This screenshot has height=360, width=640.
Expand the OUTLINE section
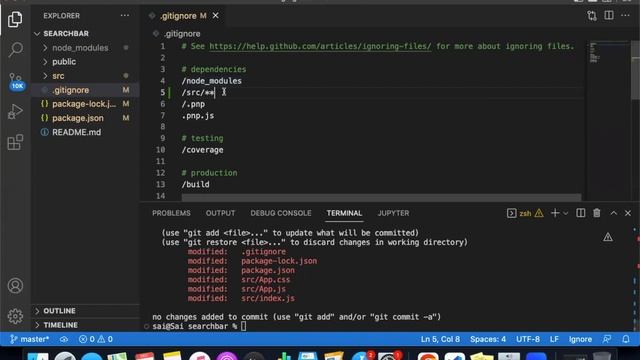tap(86, 311)
